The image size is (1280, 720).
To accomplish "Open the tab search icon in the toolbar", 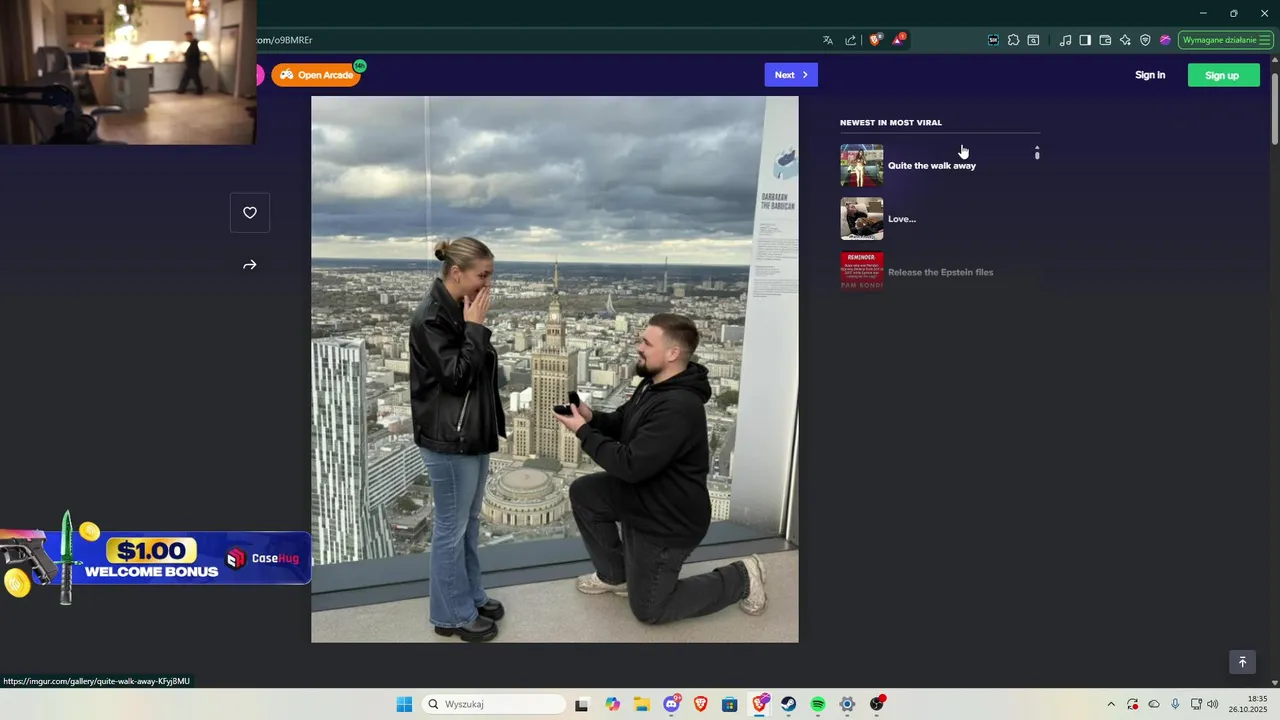I will [x=1033, y=40].
